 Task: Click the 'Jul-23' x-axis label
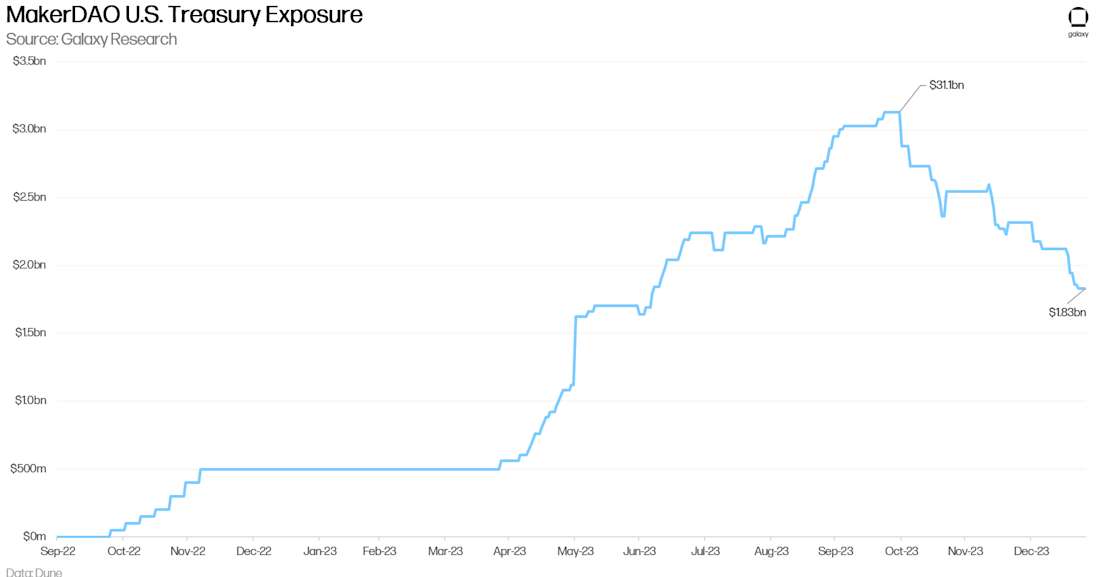click(x=705, y=552)
